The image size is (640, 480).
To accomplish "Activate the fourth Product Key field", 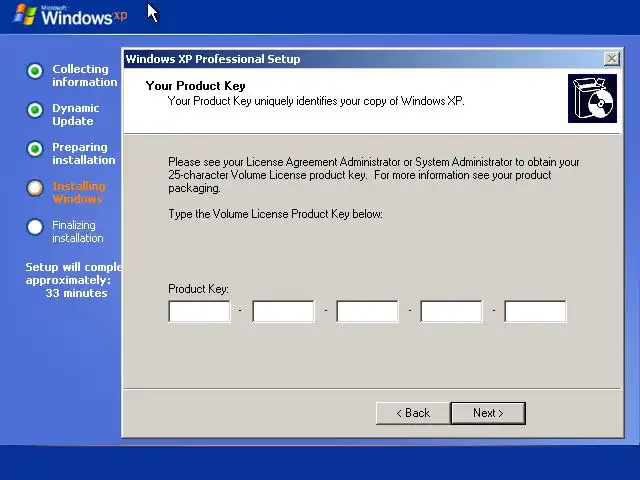I will point(451,311).
